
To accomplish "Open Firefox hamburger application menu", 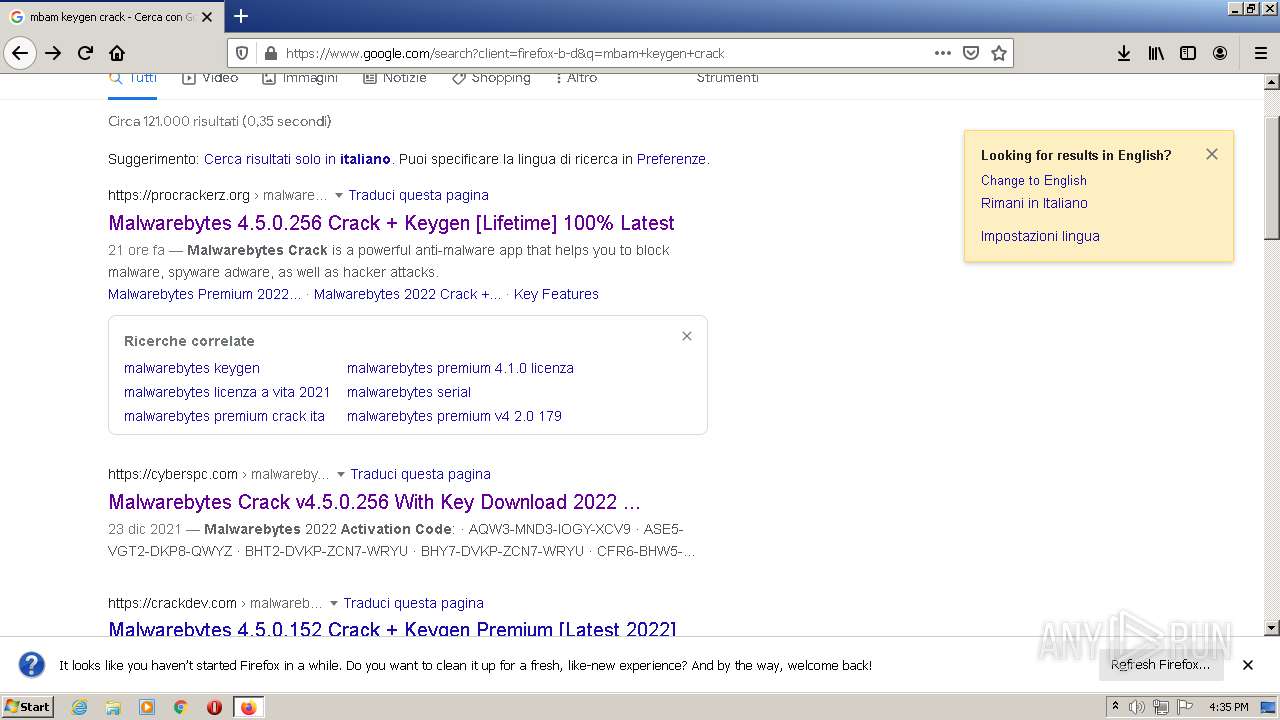I will pos(1260,53).
